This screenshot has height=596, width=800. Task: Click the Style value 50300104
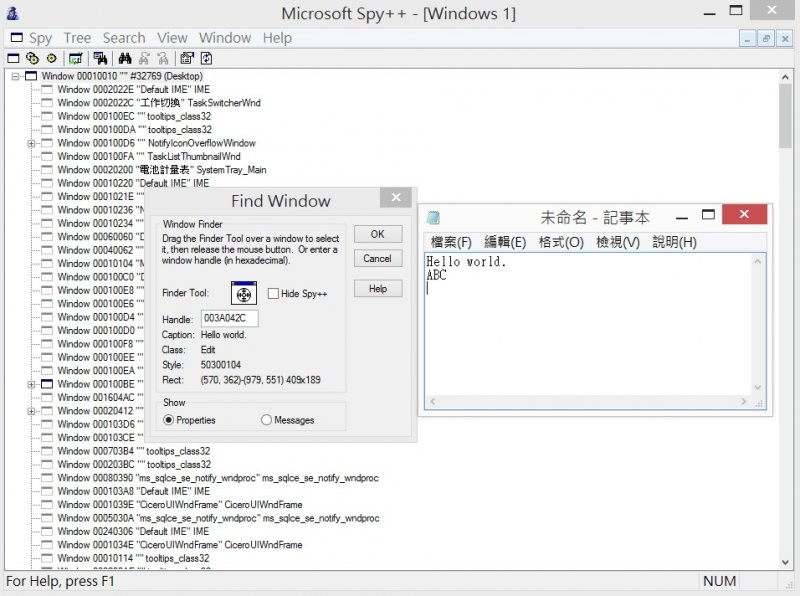(220, 365)
